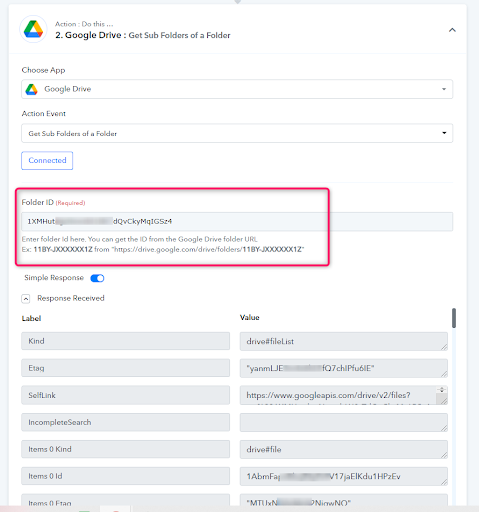Collapse the Response Received section
The width and height of the screenshot is (479, 512).
pyautogui.click(x=26, y=298)
